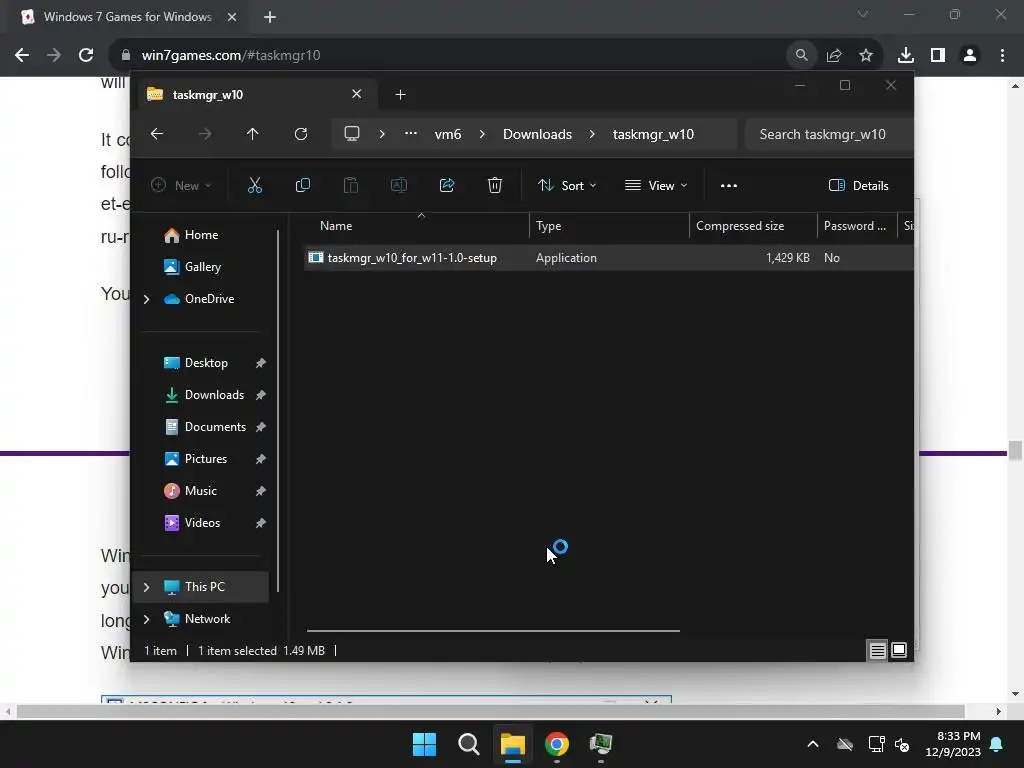Image resolution: width=1024 pixels, height=768 pixels.
Task: Click the Search taskmgr_w10 field
Action: point(828,134)
